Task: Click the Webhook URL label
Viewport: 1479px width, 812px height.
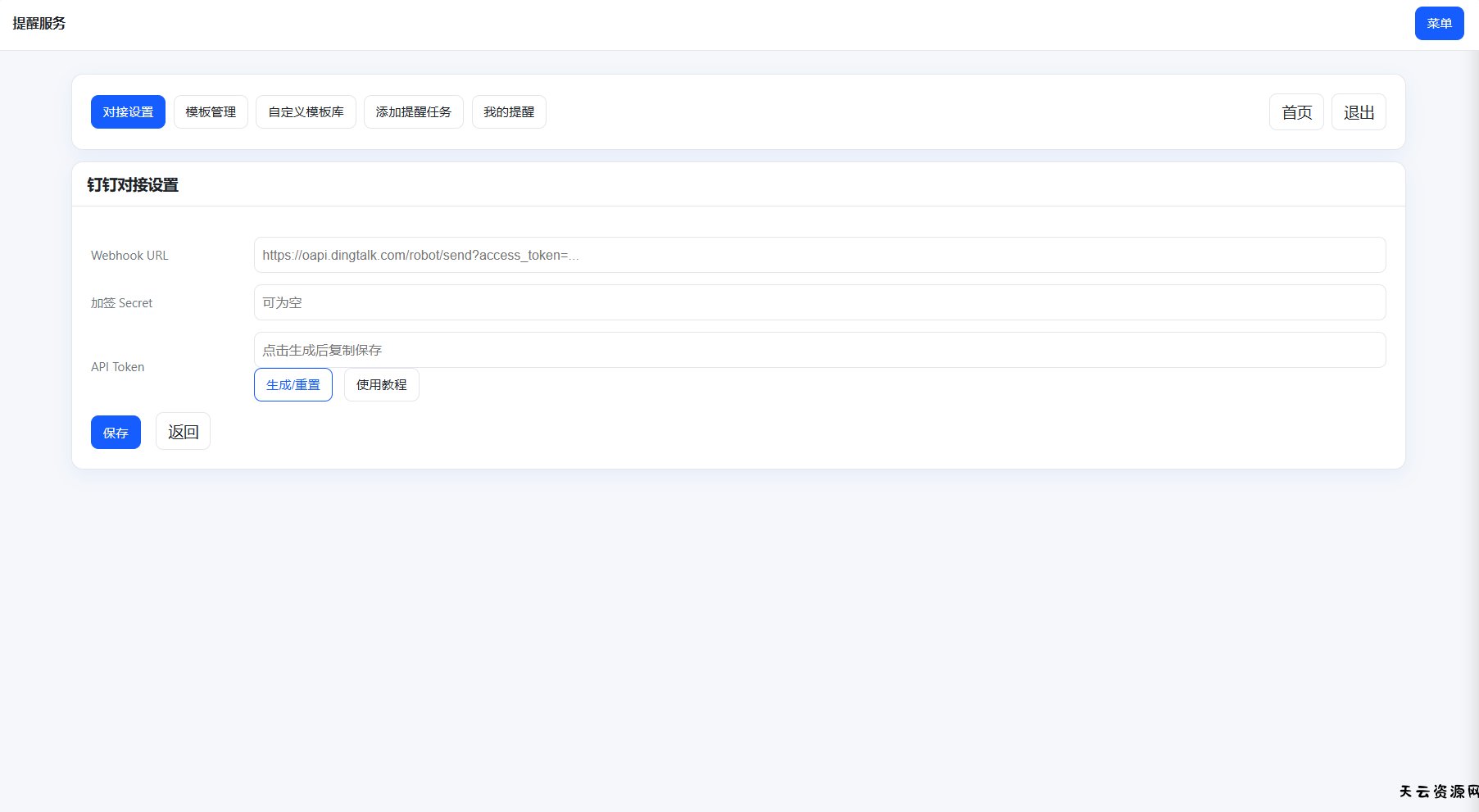Action: coord(129,256)
